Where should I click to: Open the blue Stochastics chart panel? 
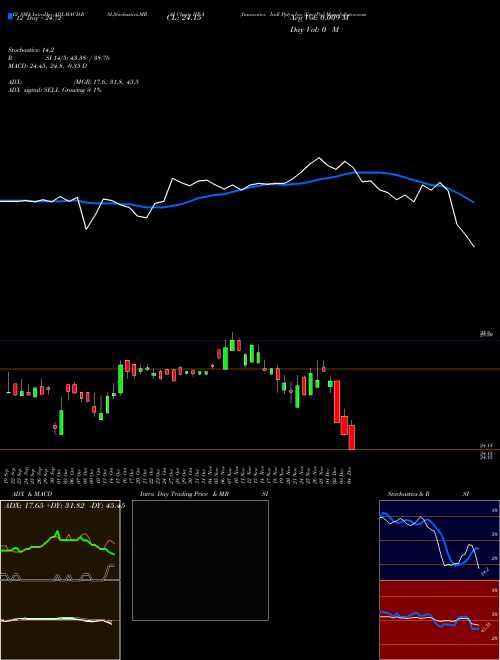[439, 540]
